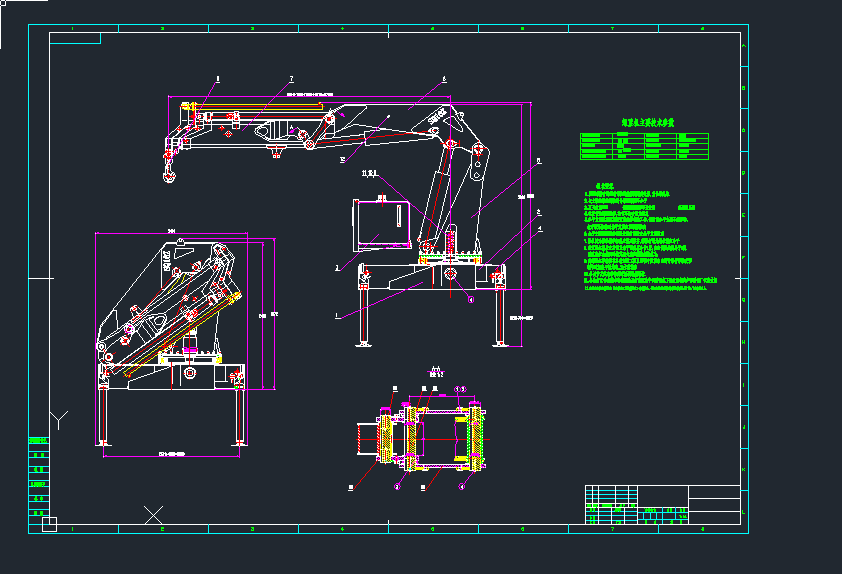
Task: Click the small square at frame's bottom-left corner
Action: (50, 523)
